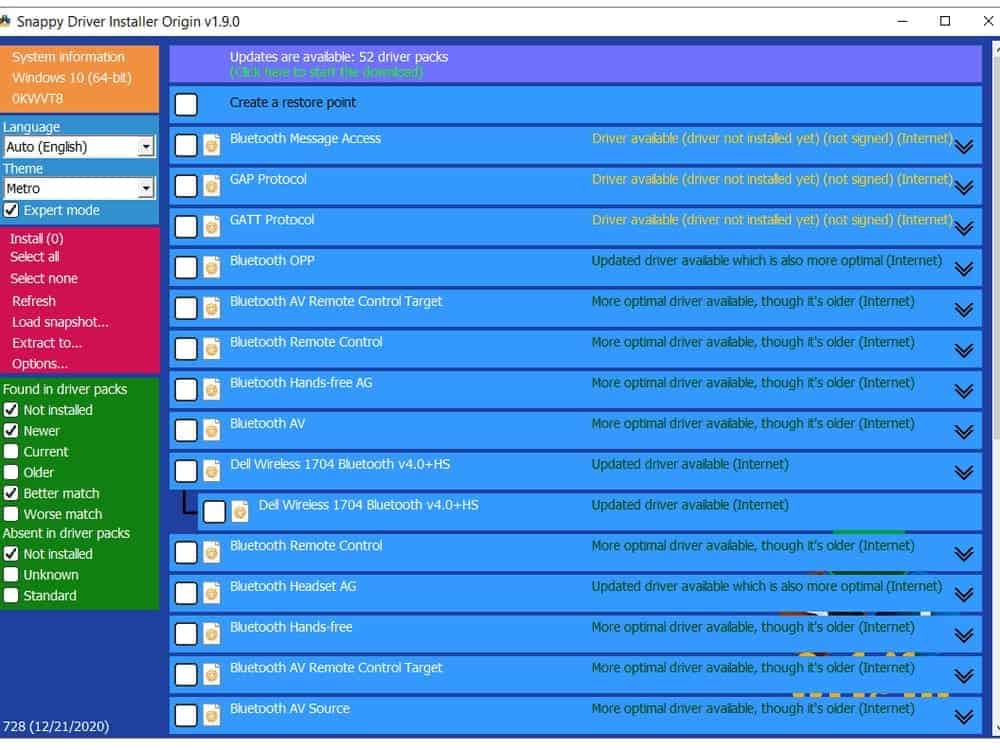Click the driver pack icon beside Bluetooth AV
The height and width of the screenshot is (750, 1000).
click(212, 430)
